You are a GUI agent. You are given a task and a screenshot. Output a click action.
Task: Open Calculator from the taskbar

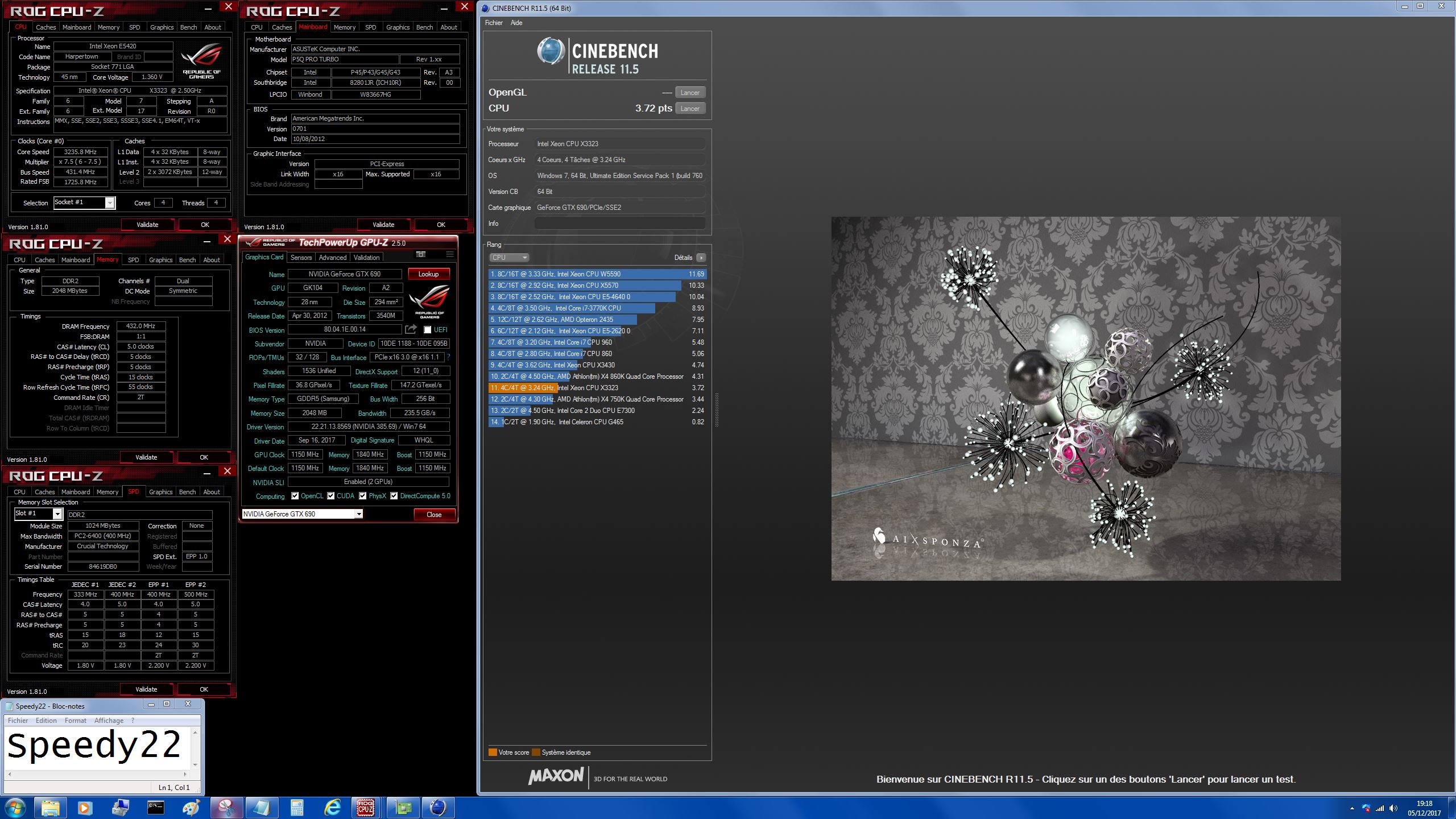297,808
